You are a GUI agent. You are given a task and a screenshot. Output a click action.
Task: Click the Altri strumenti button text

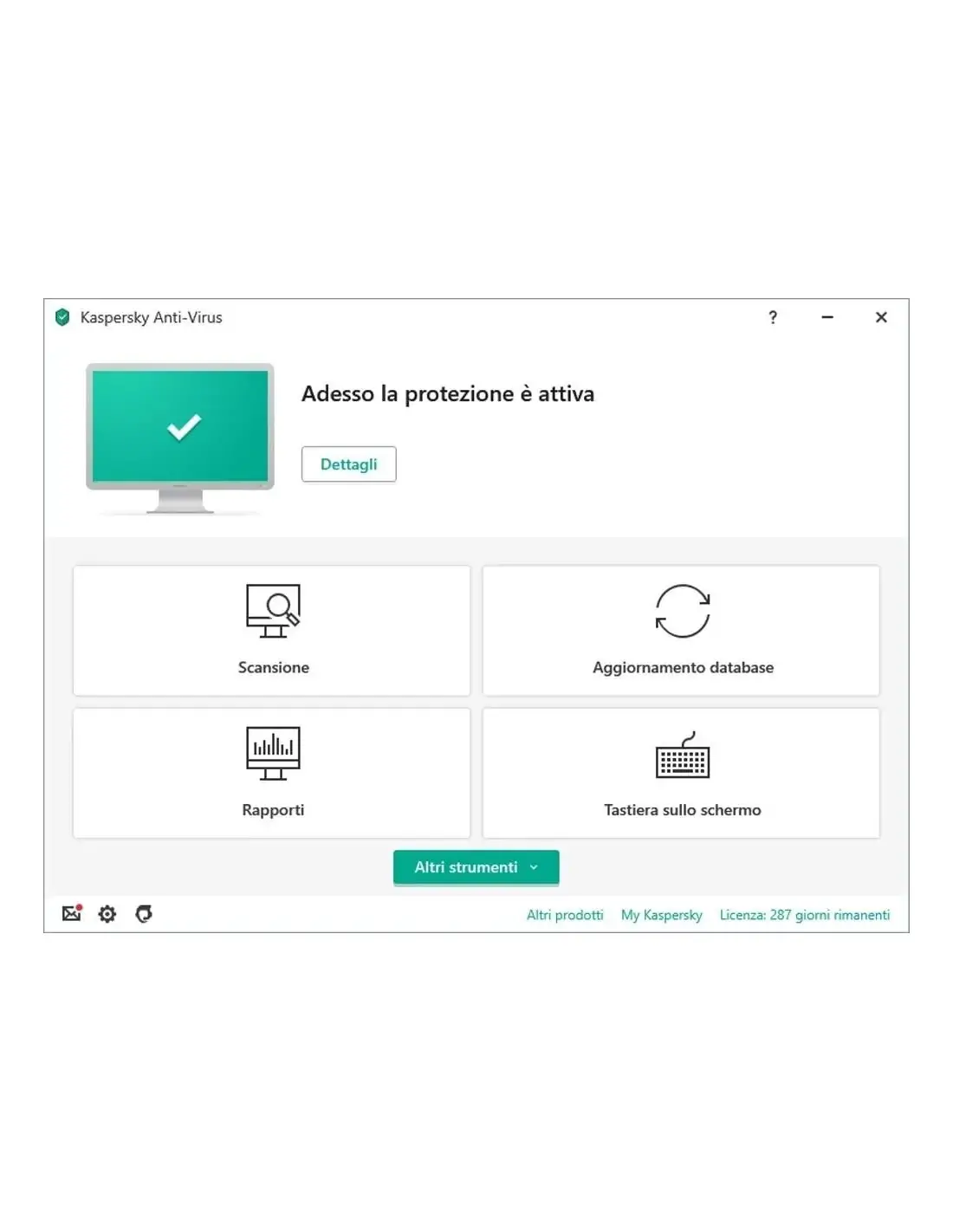pyautogui.click(x=466, y=867)
